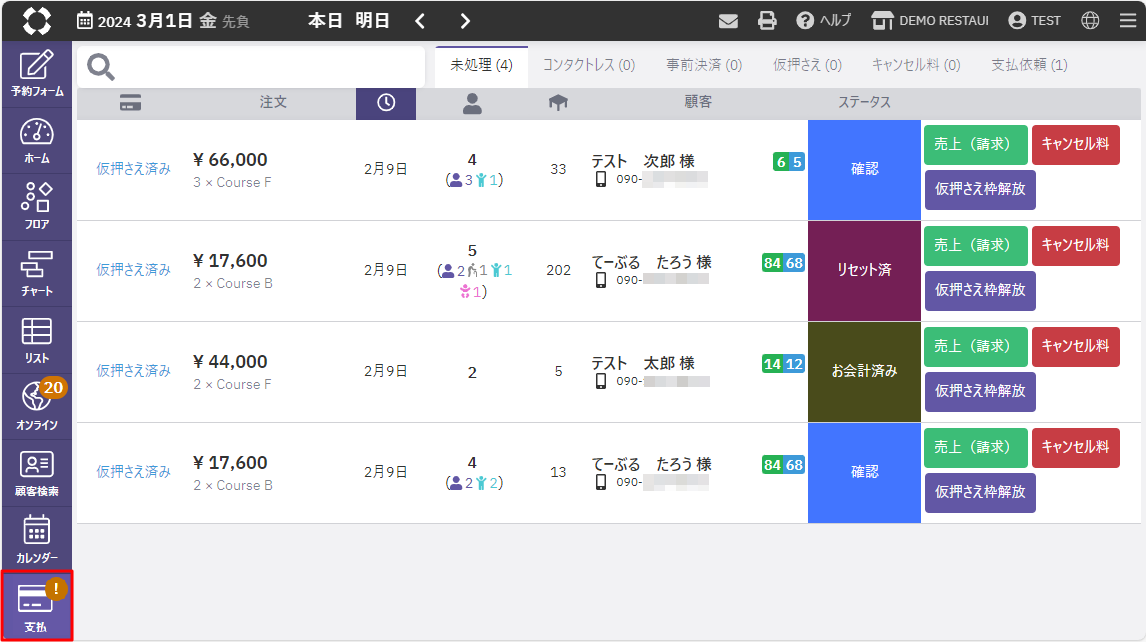The height and width of the screenshot is (642, 1146).
Task: Click 売上(請求) for テスト 次郎 row
Action: [976, 145]
